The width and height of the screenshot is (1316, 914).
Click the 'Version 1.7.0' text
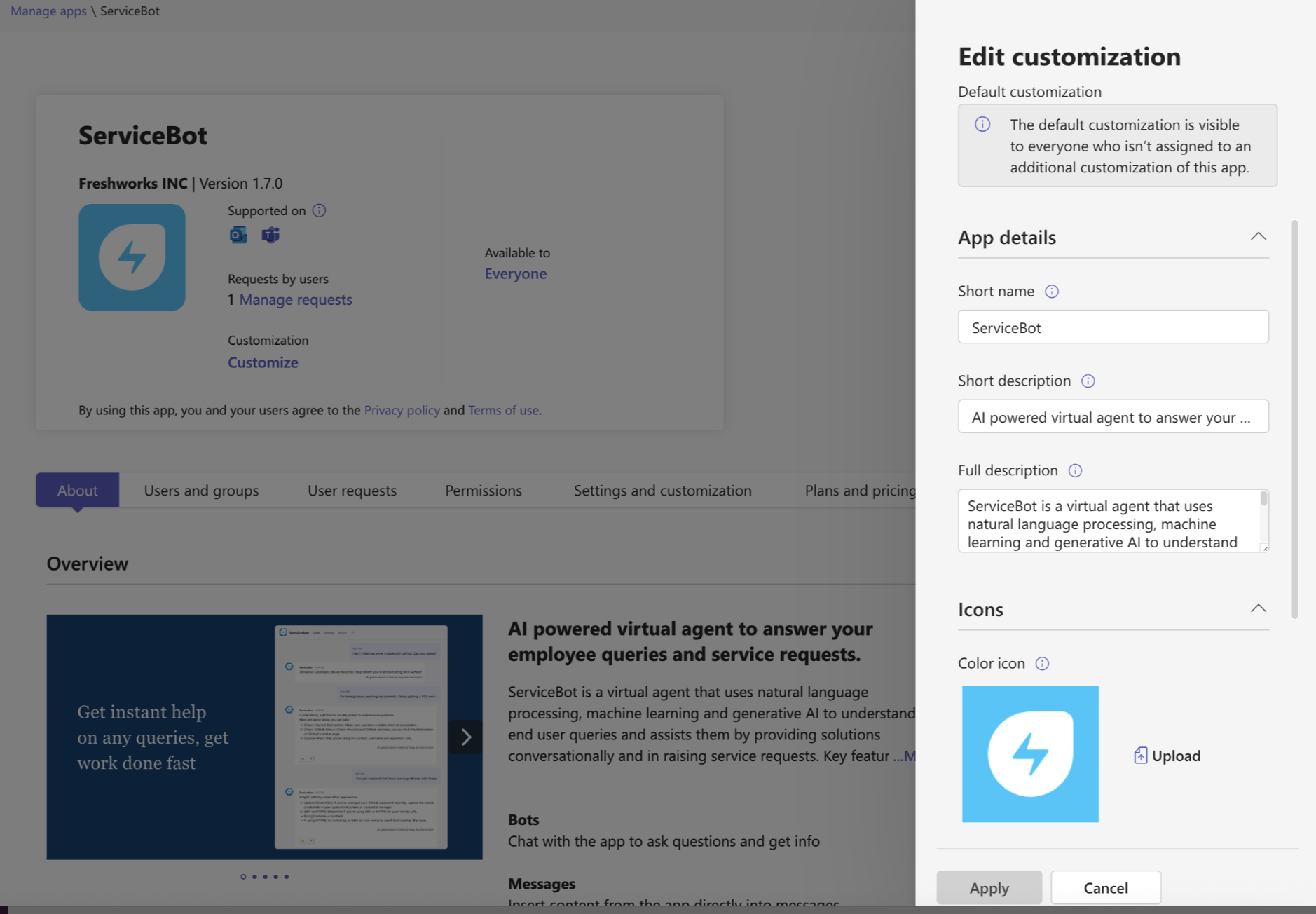[x=241, y=184]
